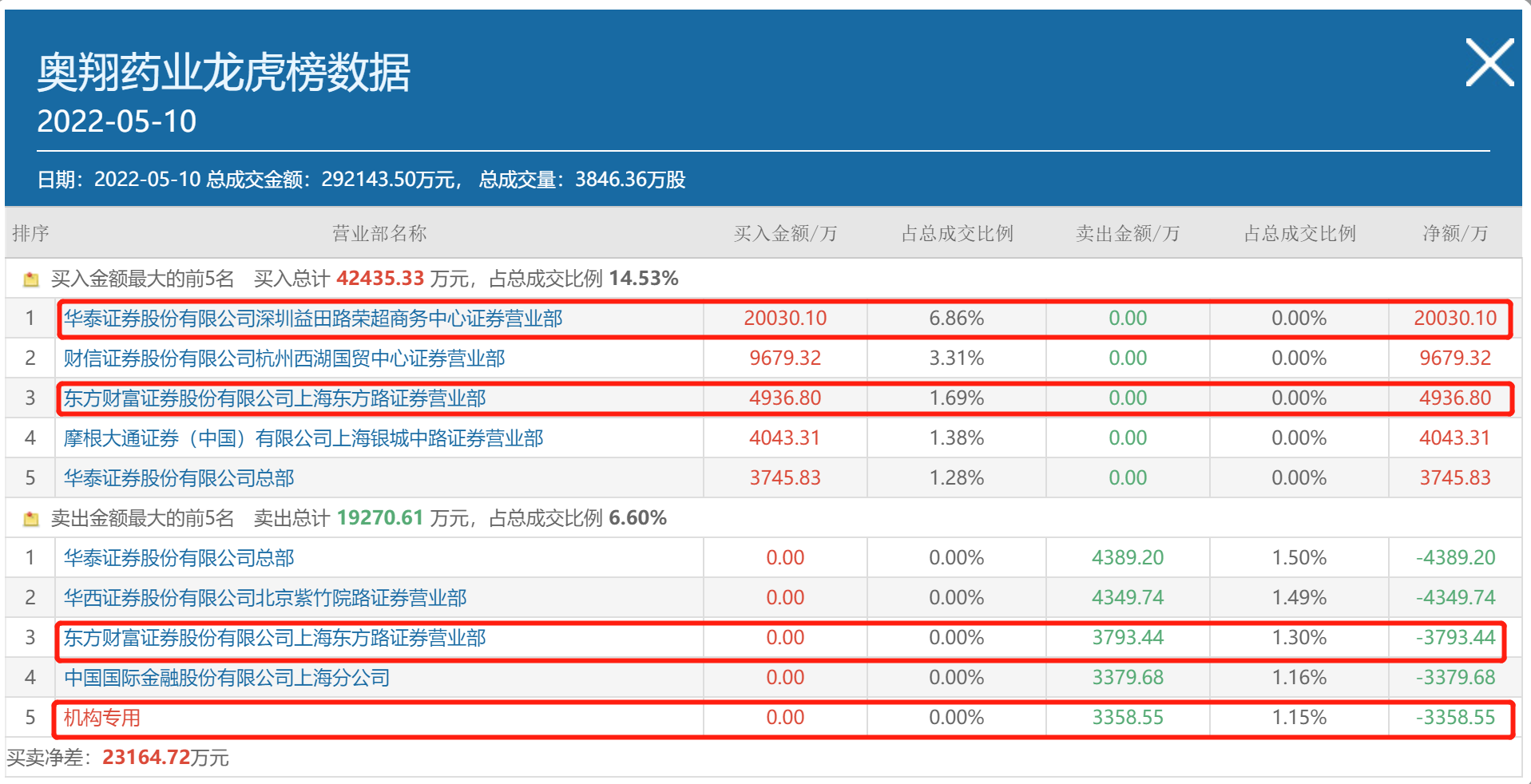The width and height of the screenshot is (1531, 784).
Task: Click the 总成交量 3846.36万股 text
Action: click(x=582, y=180)
